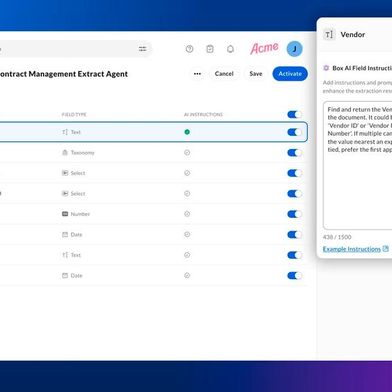
Task: Click the FIELD TYPE column header
Action: [74, 115]
